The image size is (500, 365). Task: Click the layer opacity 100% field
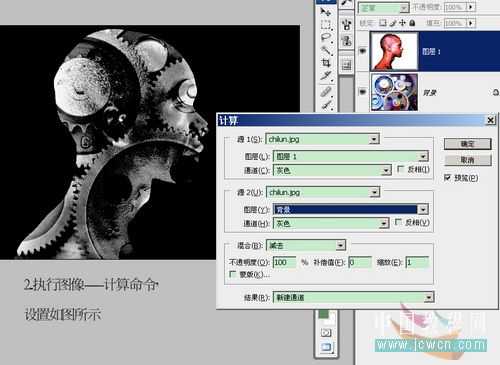click(x=455, y=7)
